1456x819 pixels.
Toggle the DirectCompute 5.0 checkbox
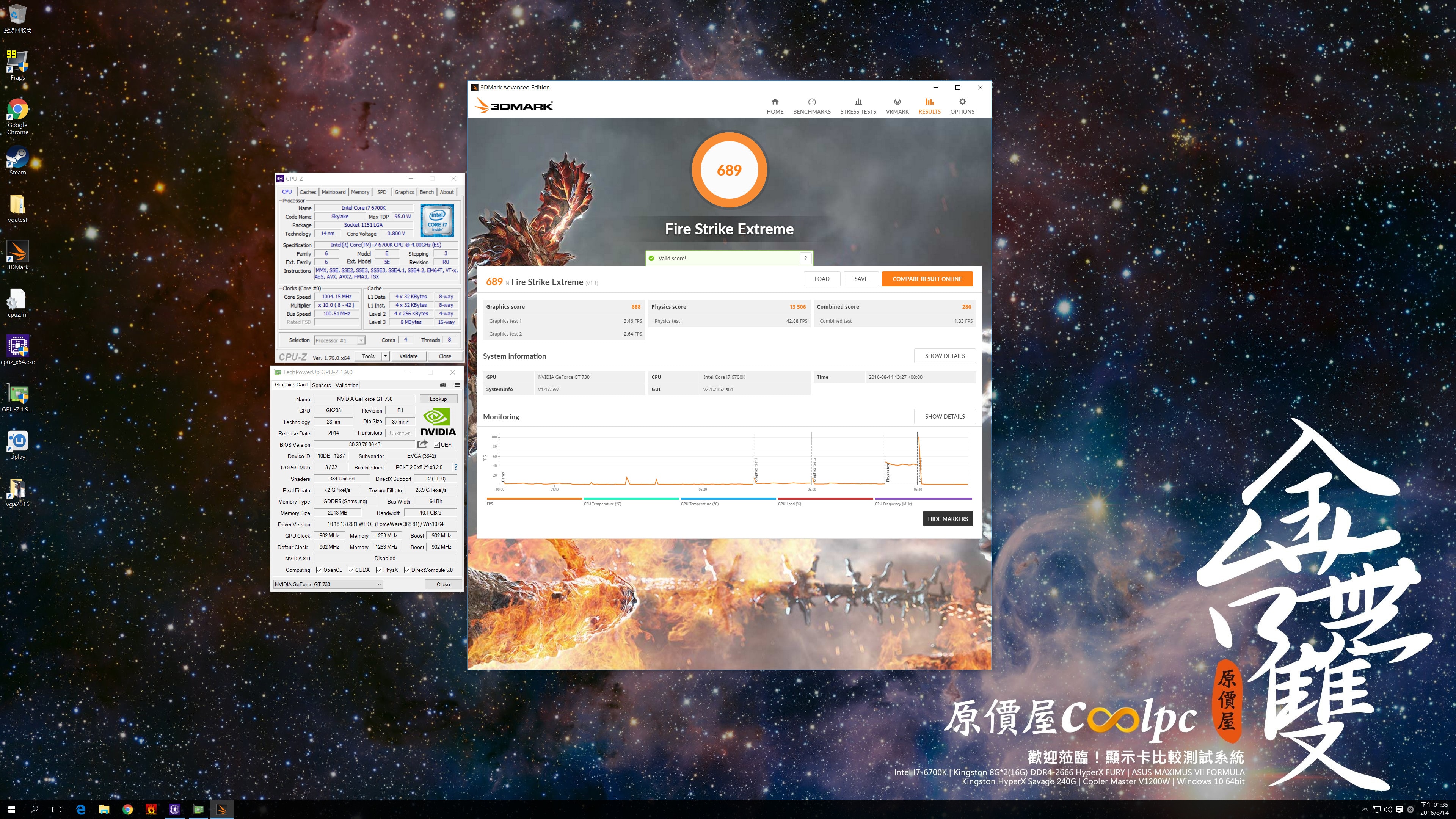tap(407, 570)
